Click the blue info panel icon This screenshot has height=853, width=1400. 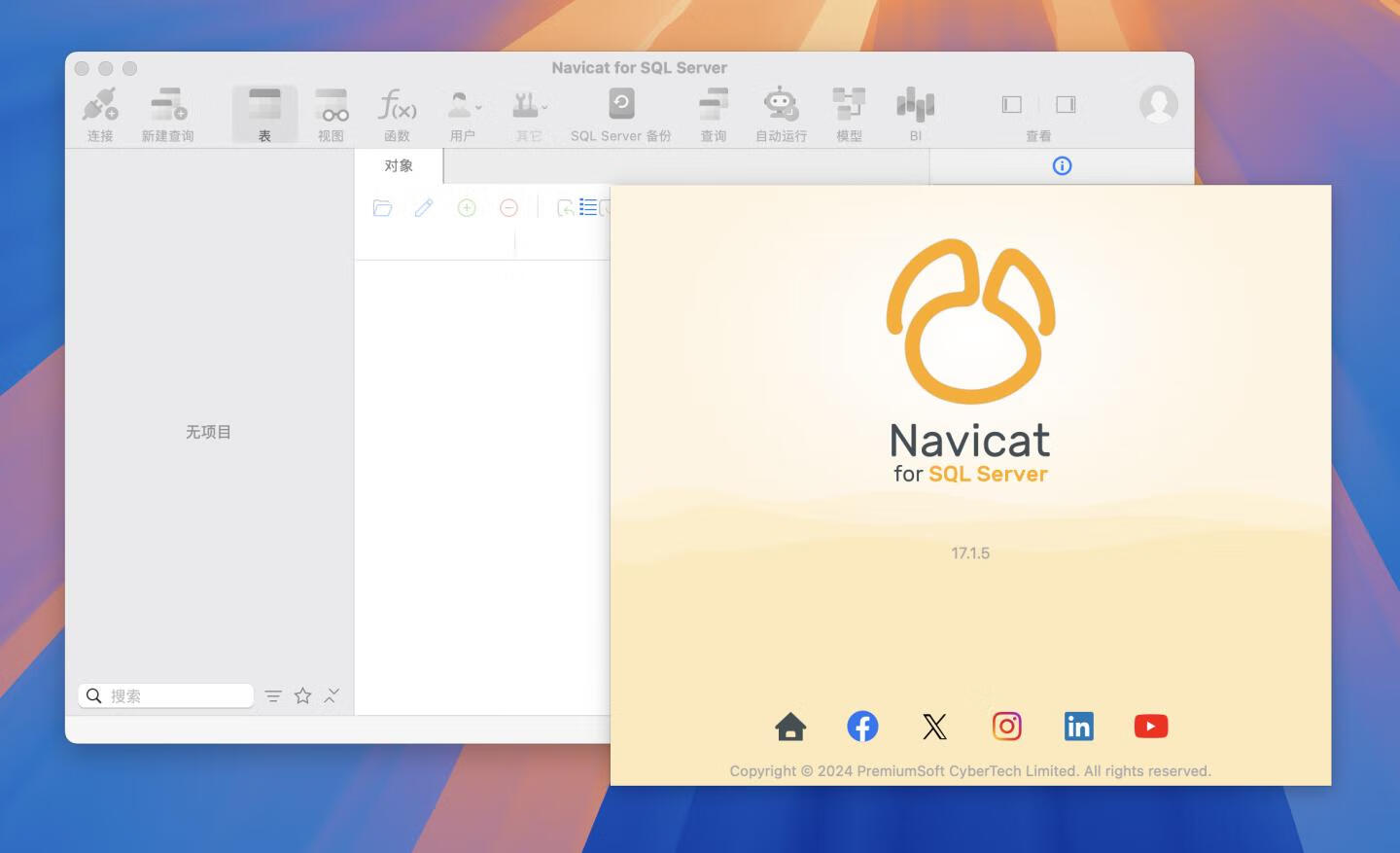click(x=1062, y=165)
